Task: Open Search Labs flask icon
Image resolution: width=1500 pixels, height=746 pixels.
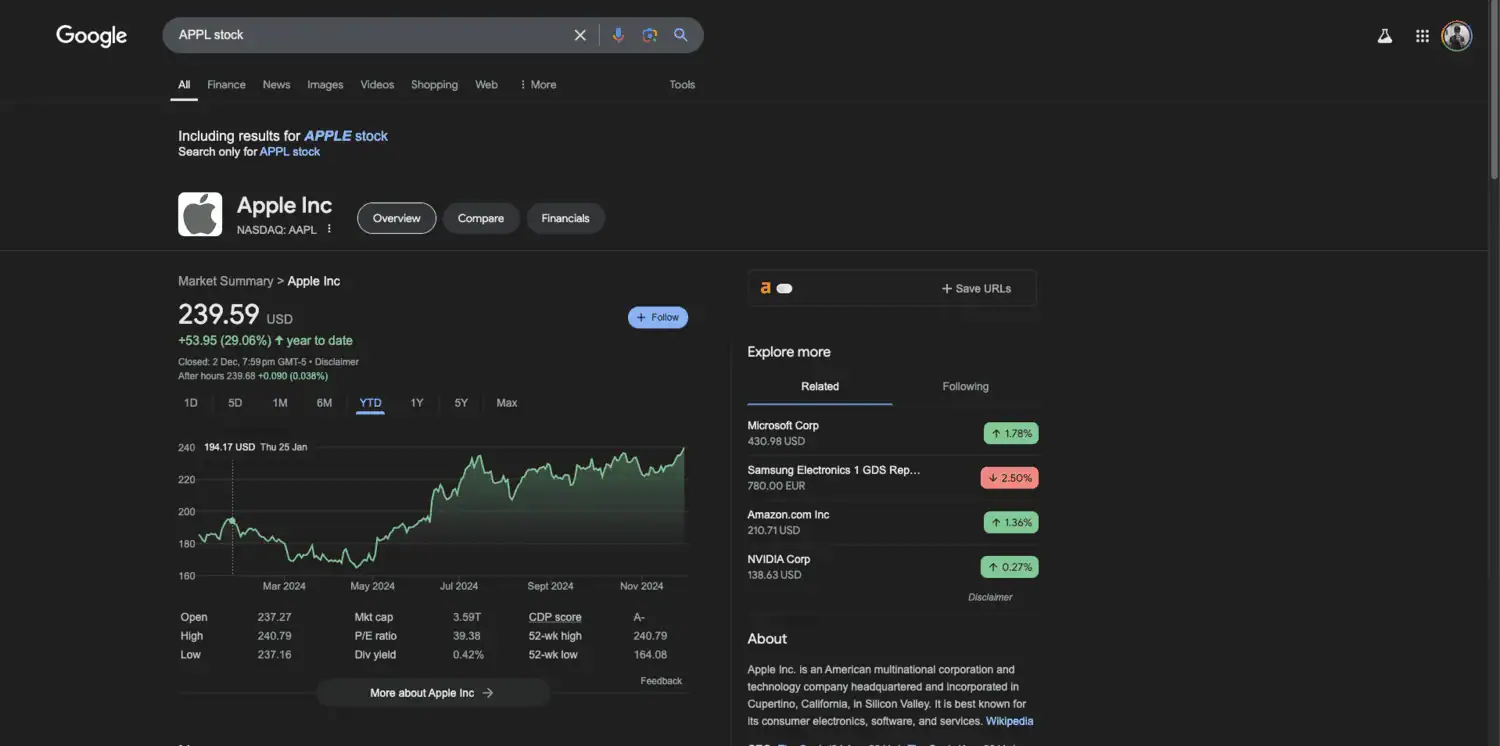Action: click(1385, 36)
